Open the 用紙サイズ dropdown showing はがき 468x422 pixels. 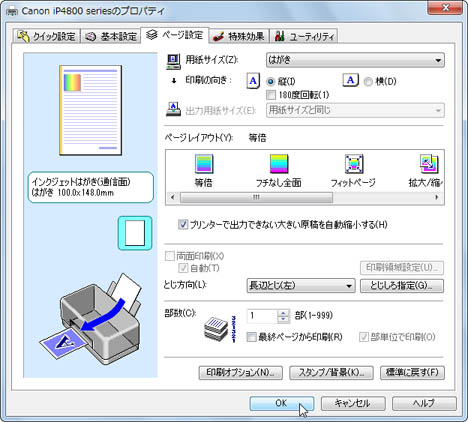coord(355,60)
